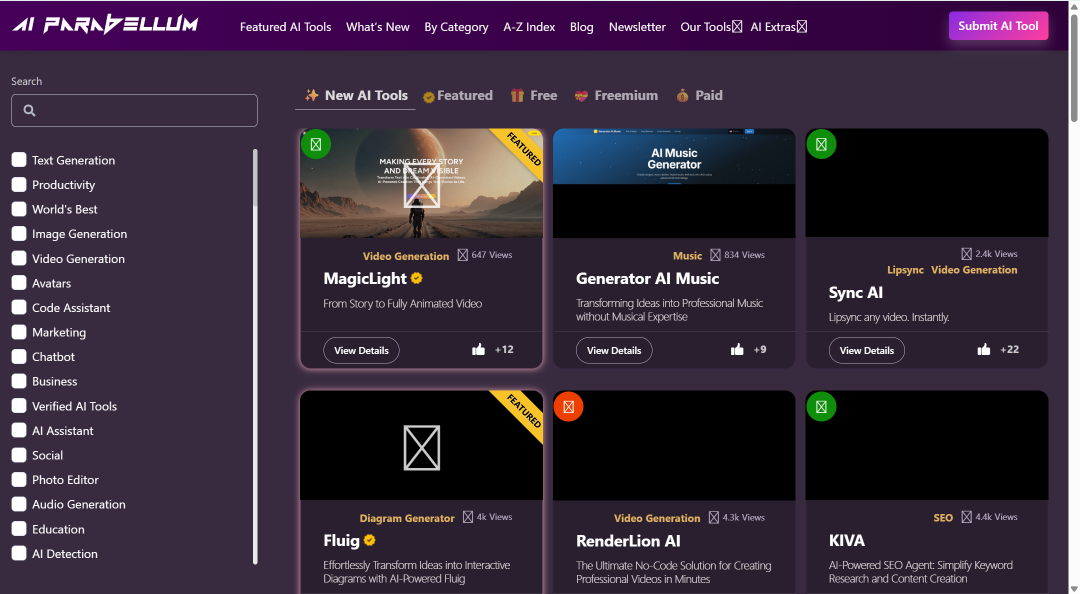Switch to the New AI Tools tab
This screenshot has height=594, width=1080.
356,95
